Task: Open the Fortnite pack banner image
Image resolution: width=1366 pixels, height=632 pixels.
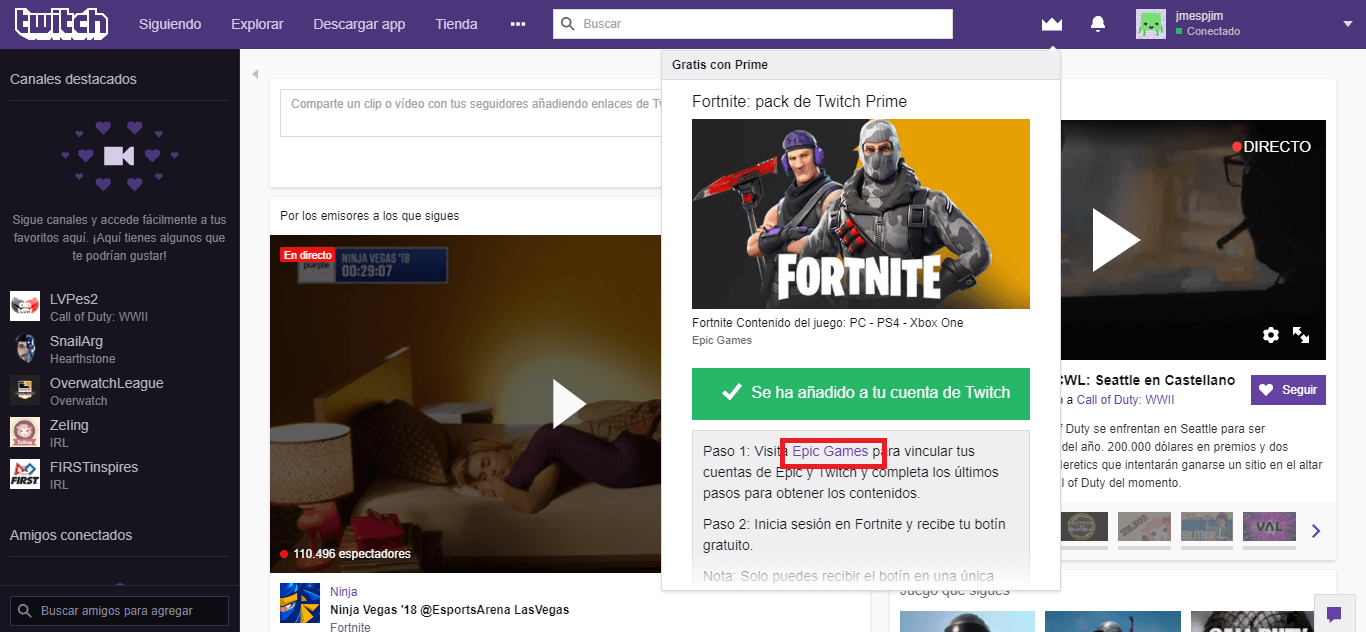Action: tap(861, 214)
